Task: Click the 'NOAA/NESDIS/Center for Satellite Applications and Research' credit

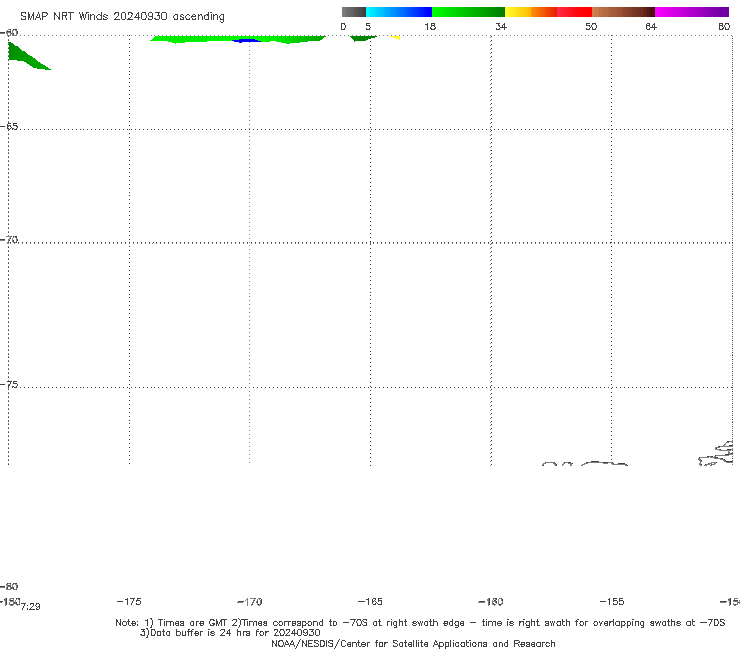Action: coord(413,644)
